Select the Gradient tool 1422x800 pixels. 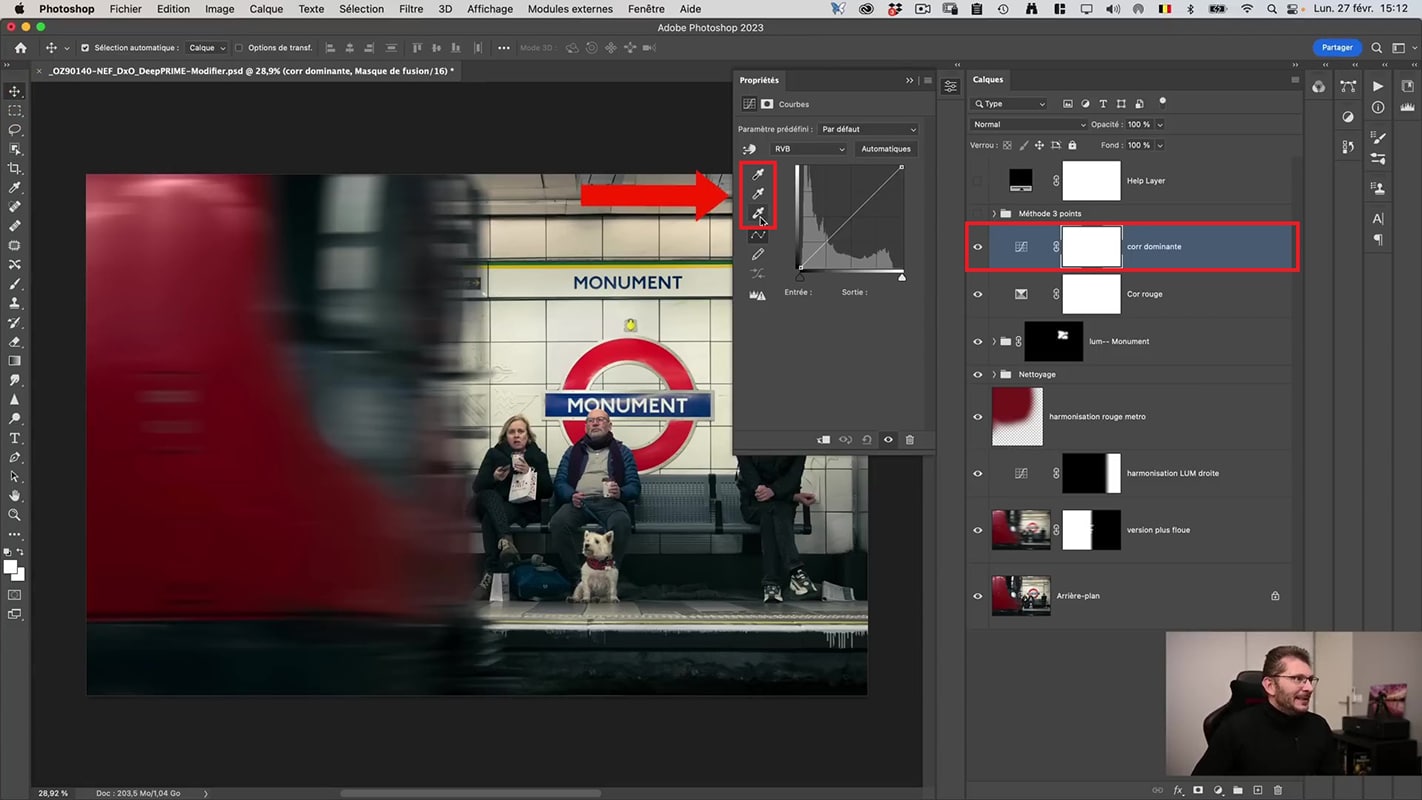point(15,361)
